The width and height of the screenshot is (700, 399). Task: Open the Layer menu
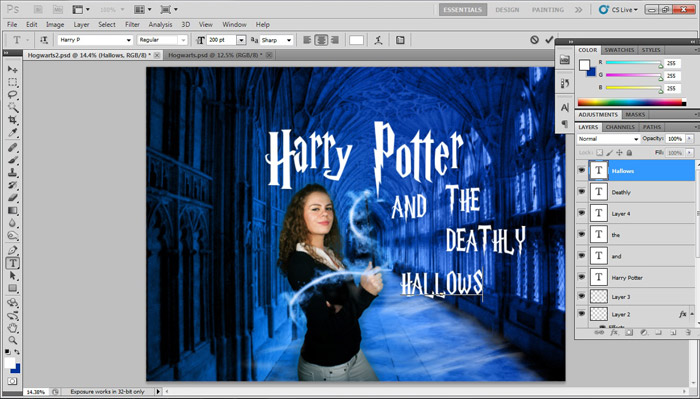pos(81,25)
